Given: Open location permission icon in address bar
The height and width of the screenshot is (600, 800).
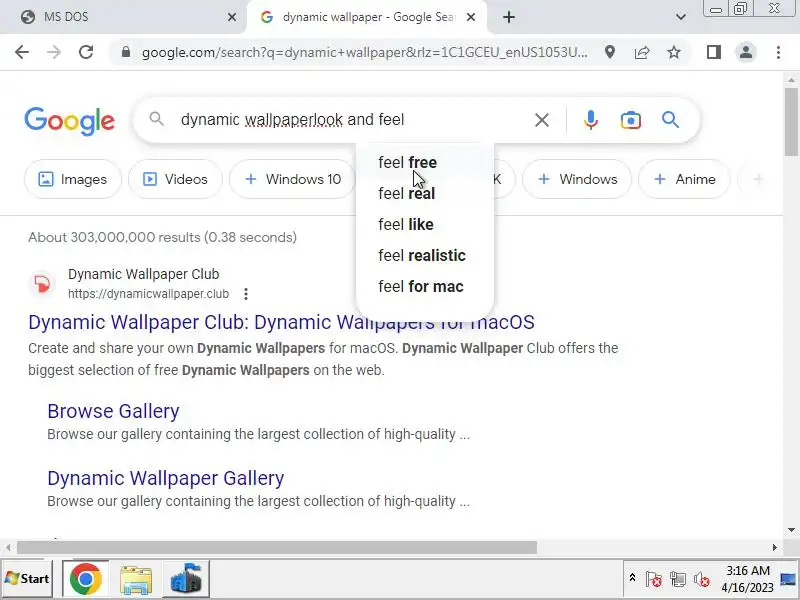Looking at the screenshot, I should click(x=610, y=52).
